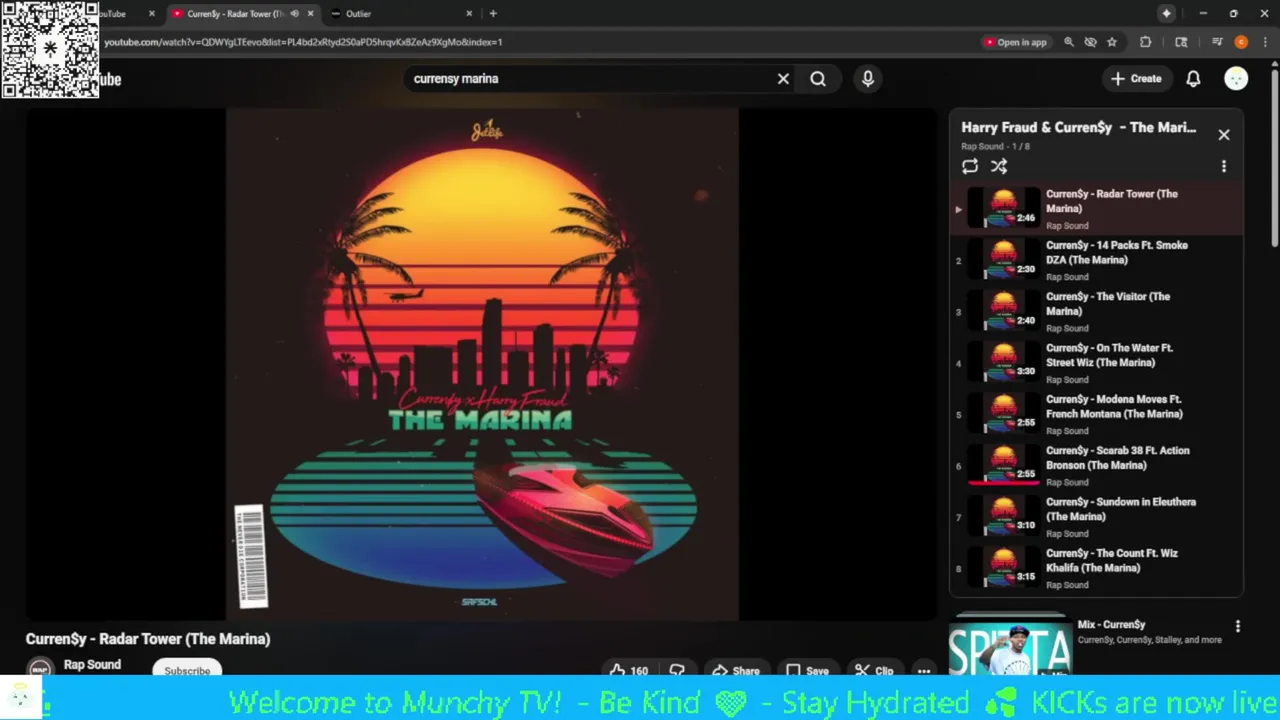The height and width of the screenshot is (720, 1280).
Task: Click the magnifier search button
Action: [818, 79]
